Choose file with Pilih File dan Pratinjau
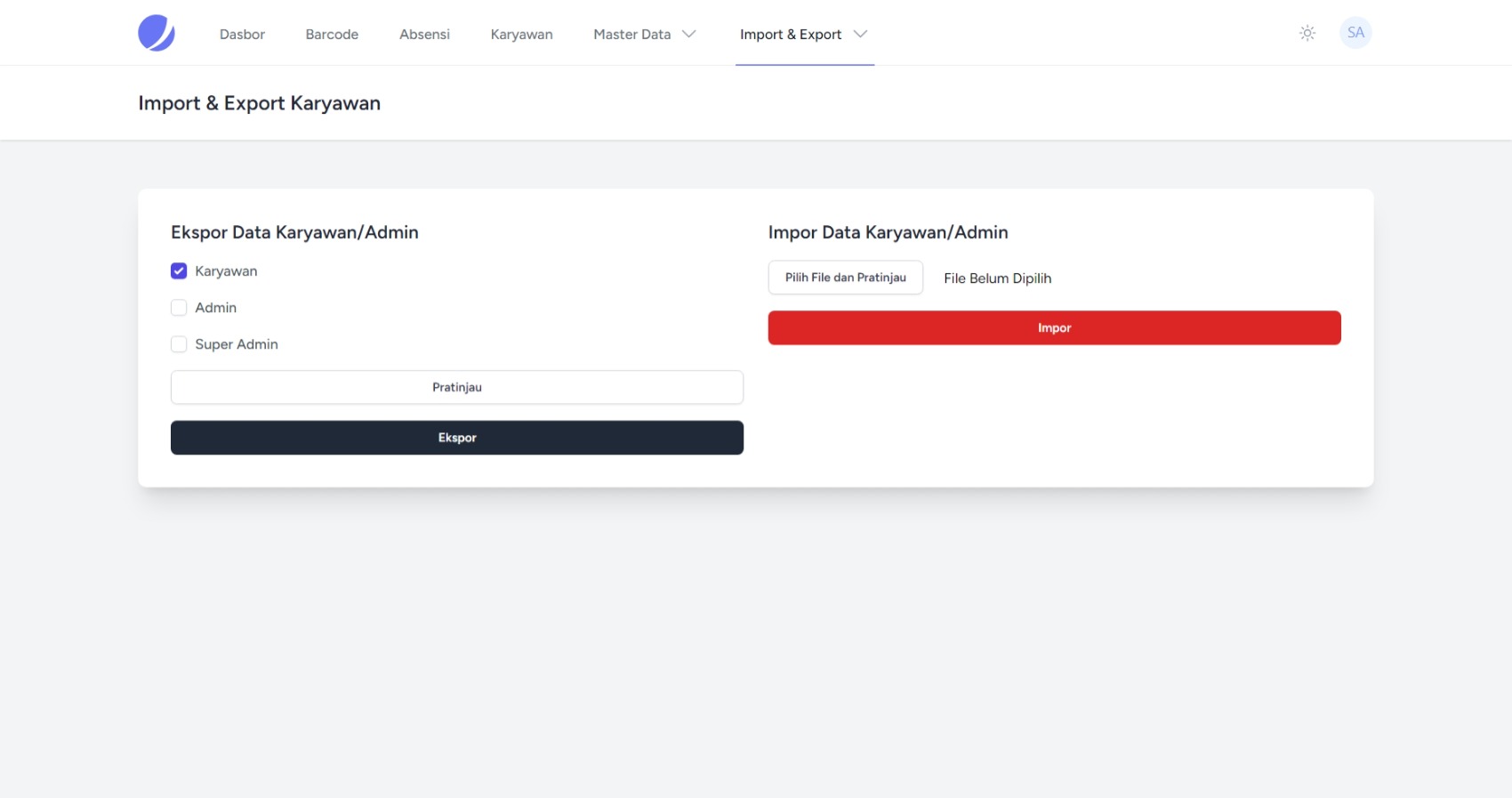Screen dimensions: 1512x798 pos(845,278)
